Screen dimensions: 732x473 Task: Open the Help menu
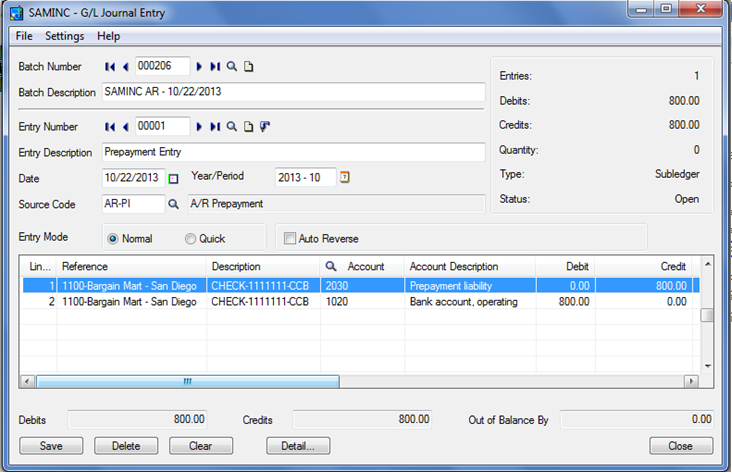109,36
